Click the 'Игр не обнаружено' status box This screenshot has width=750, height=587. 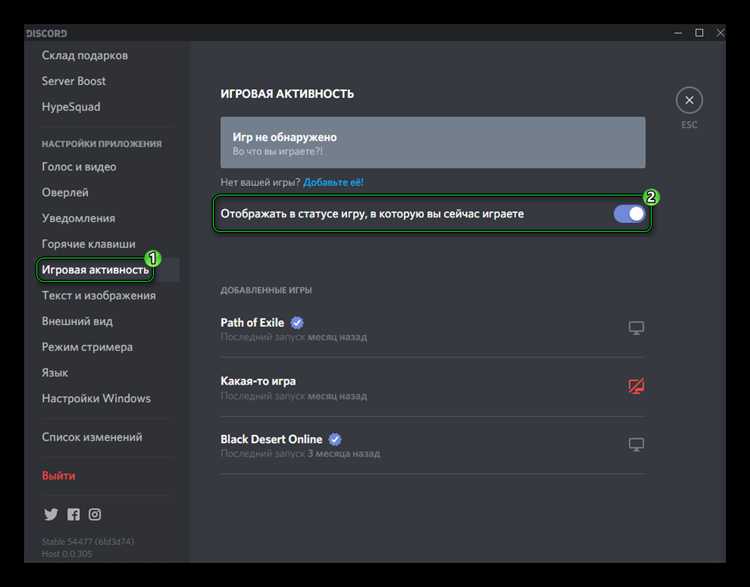(x=432, y=143)
